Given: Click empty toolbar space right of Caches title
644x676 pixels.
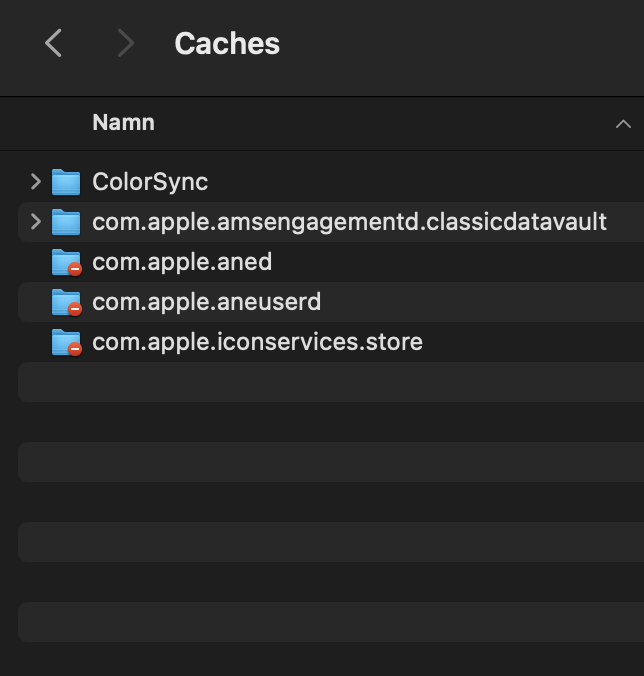Looking at the screenshot, I should coord(460,44).
